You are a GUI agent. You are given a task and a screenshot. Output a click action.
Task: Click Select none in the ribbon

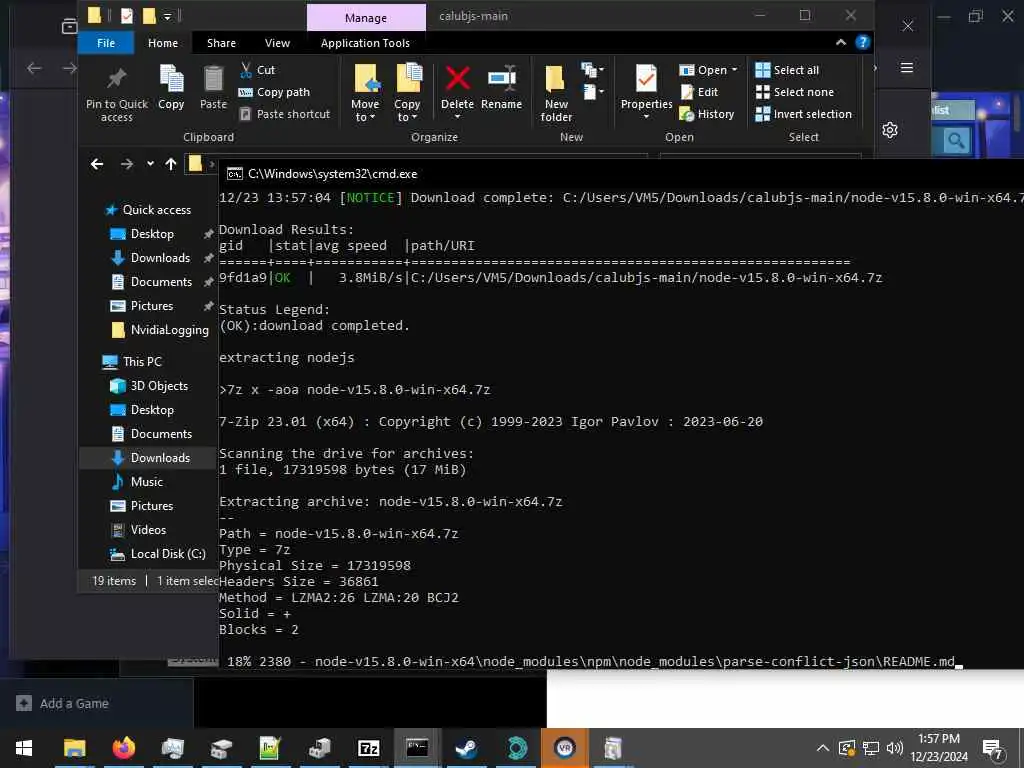794,92
